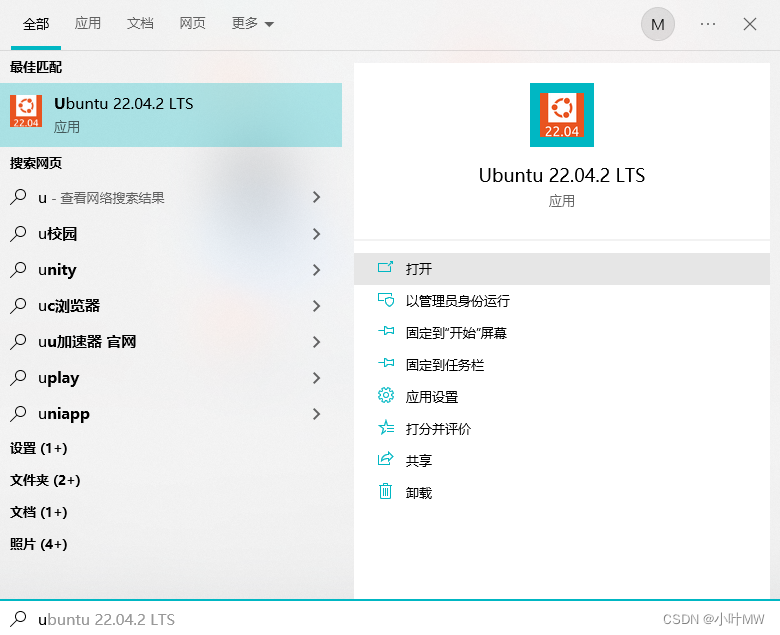Click the trash icon beside 卸载
The width and height of the screenshot is (780, 635).
[x=386, y=492]
